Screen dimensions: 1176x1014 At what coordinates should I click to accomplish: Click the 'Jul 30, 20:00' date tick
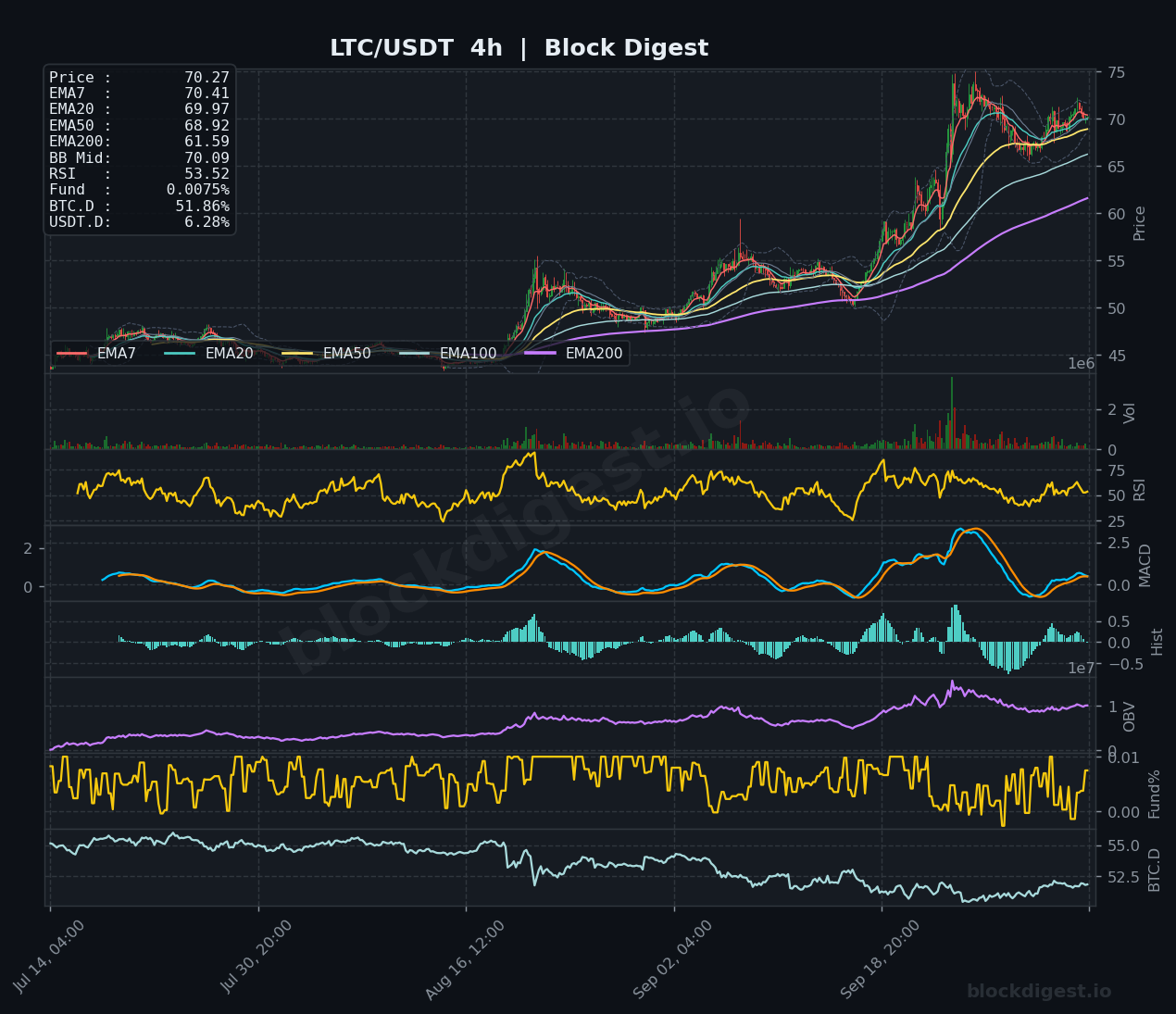click(x=257, y=957)
